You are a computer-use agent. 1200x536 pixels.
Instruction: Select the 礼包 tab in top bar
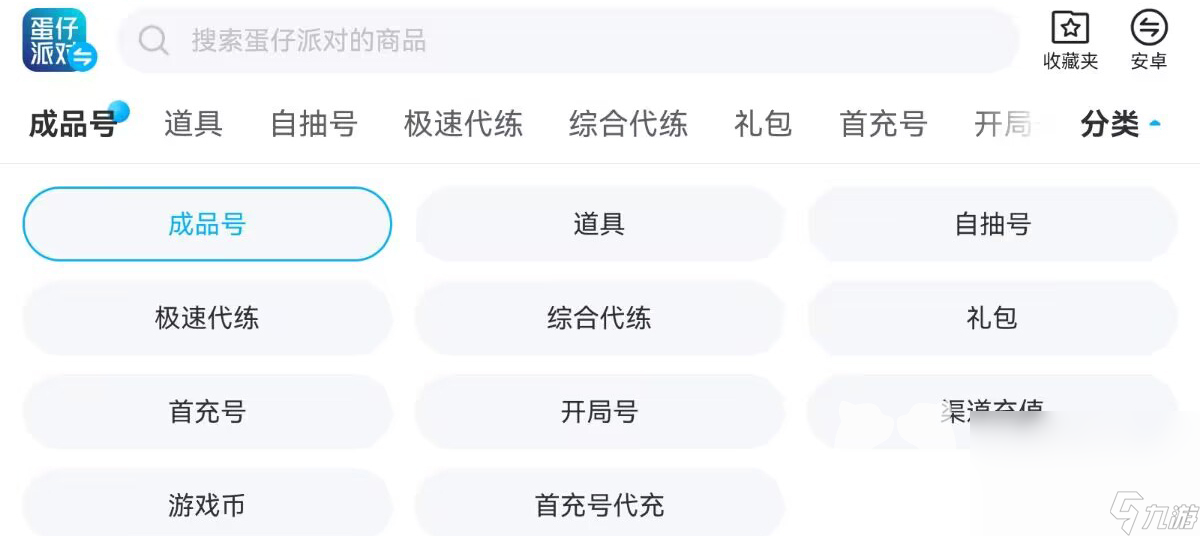coord(763,124)
